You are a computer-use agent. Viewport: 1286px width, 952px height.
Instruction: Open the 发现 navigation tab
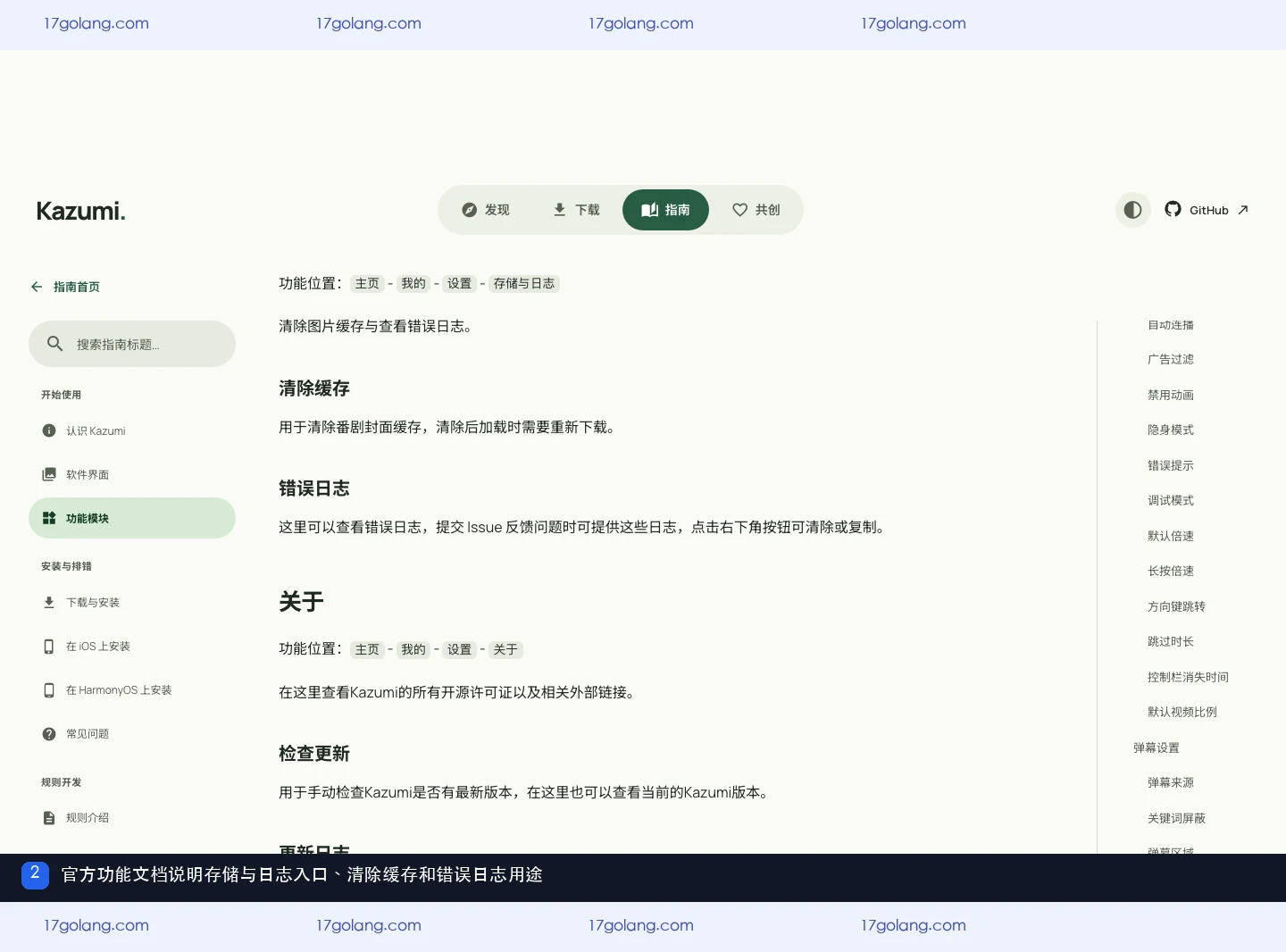(485, 210)
